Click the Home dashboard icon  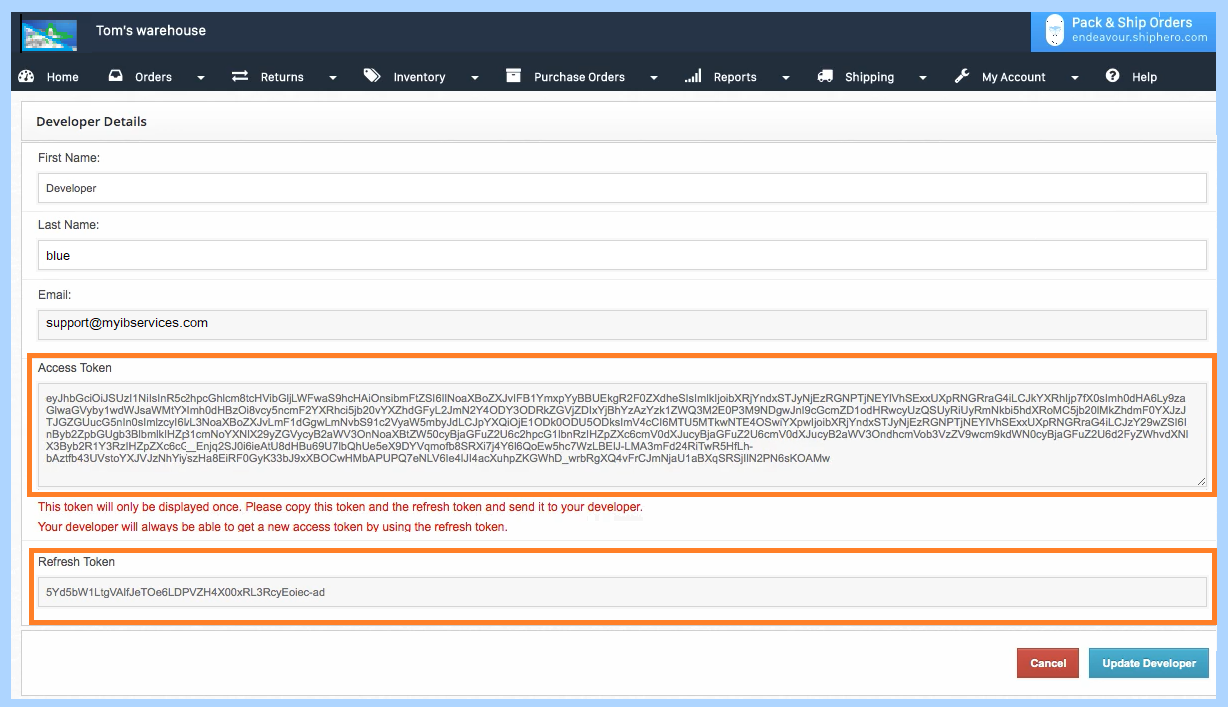pyautogui.click(x=27, y=77)
